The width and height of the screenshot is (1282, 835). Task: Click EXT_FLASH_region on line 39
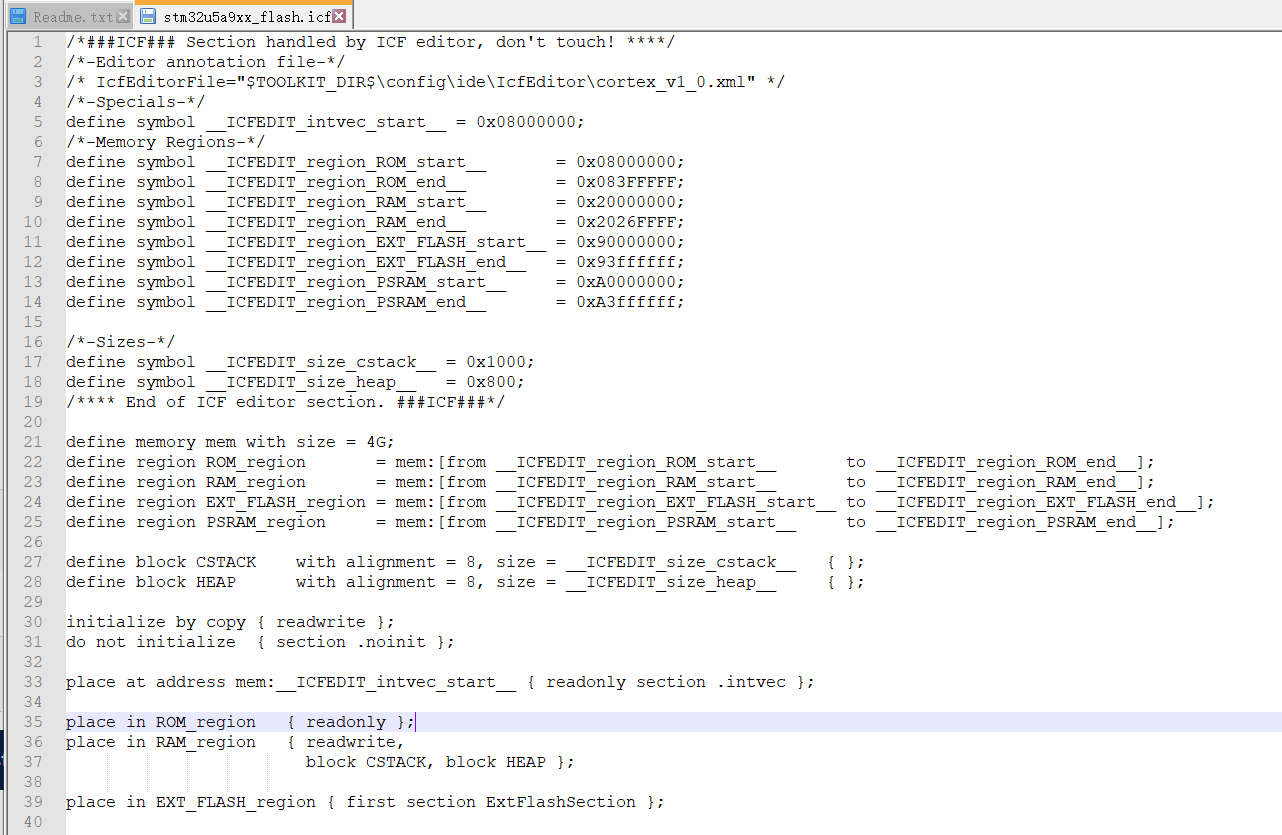[x=234, y=801]
